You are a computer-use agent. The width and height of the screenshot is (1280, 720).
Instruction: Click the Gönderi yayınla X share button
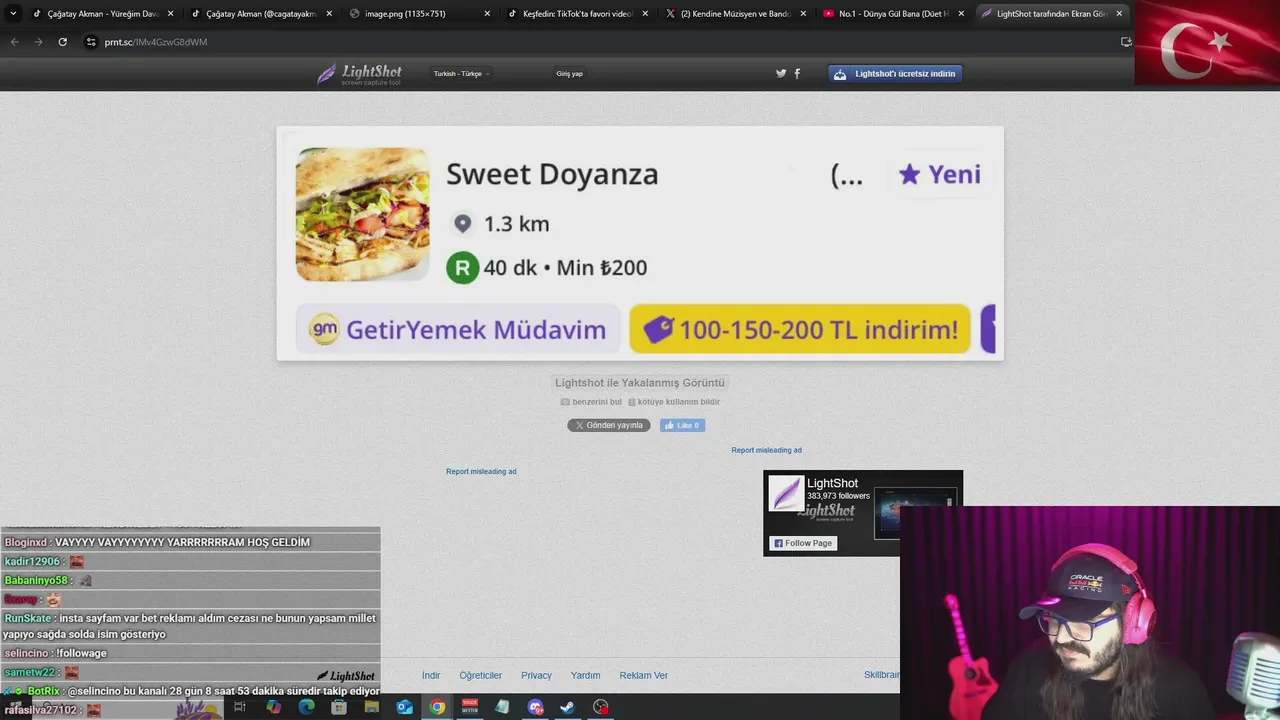609,425
